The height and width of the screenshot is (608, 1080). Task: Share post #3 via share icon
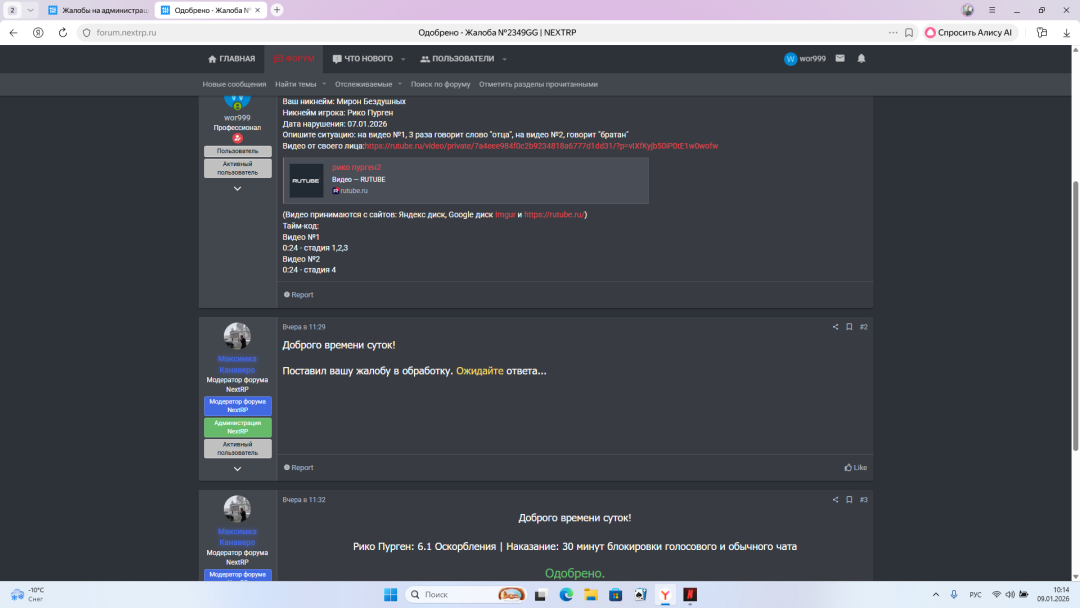835,500
